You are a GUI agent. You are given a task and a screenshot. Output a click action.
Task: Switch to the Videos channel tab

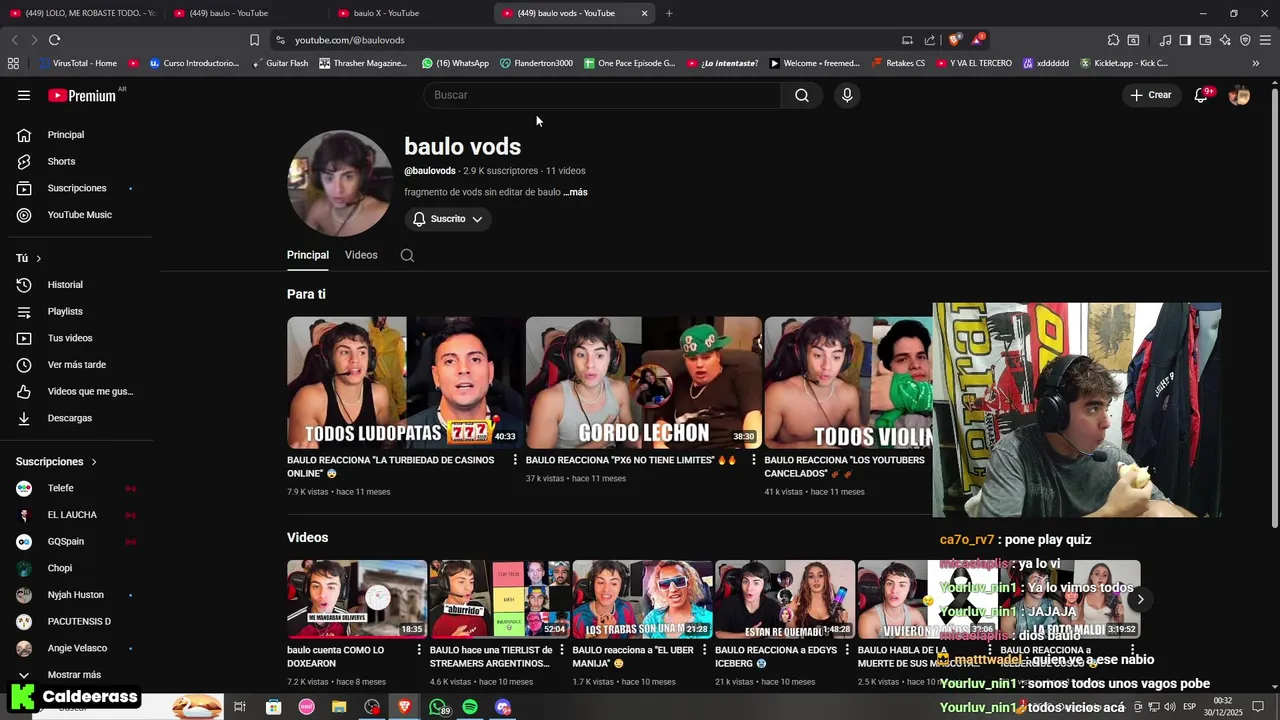point(361,255)
